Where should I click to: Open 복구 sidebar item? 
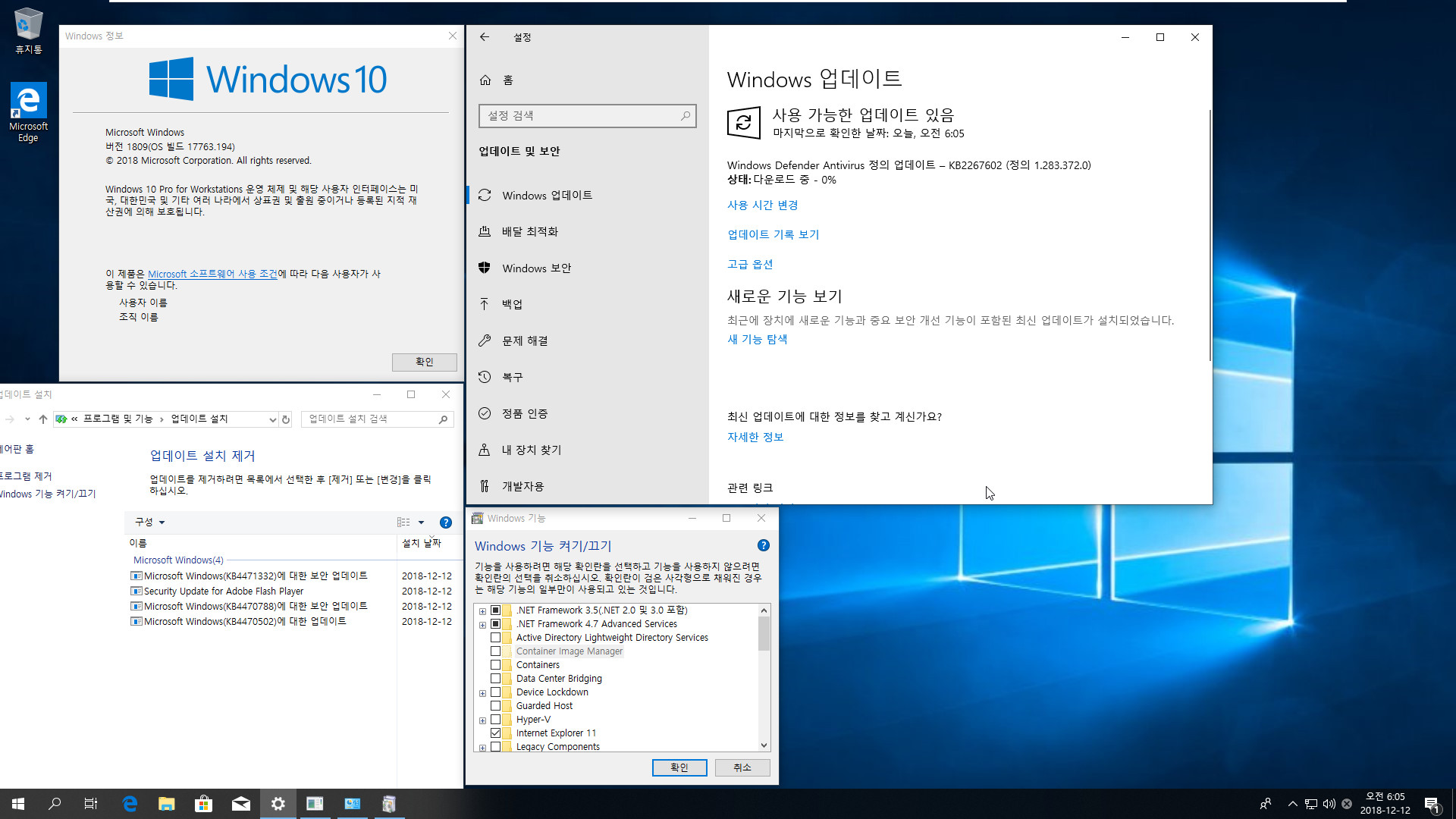587,377
